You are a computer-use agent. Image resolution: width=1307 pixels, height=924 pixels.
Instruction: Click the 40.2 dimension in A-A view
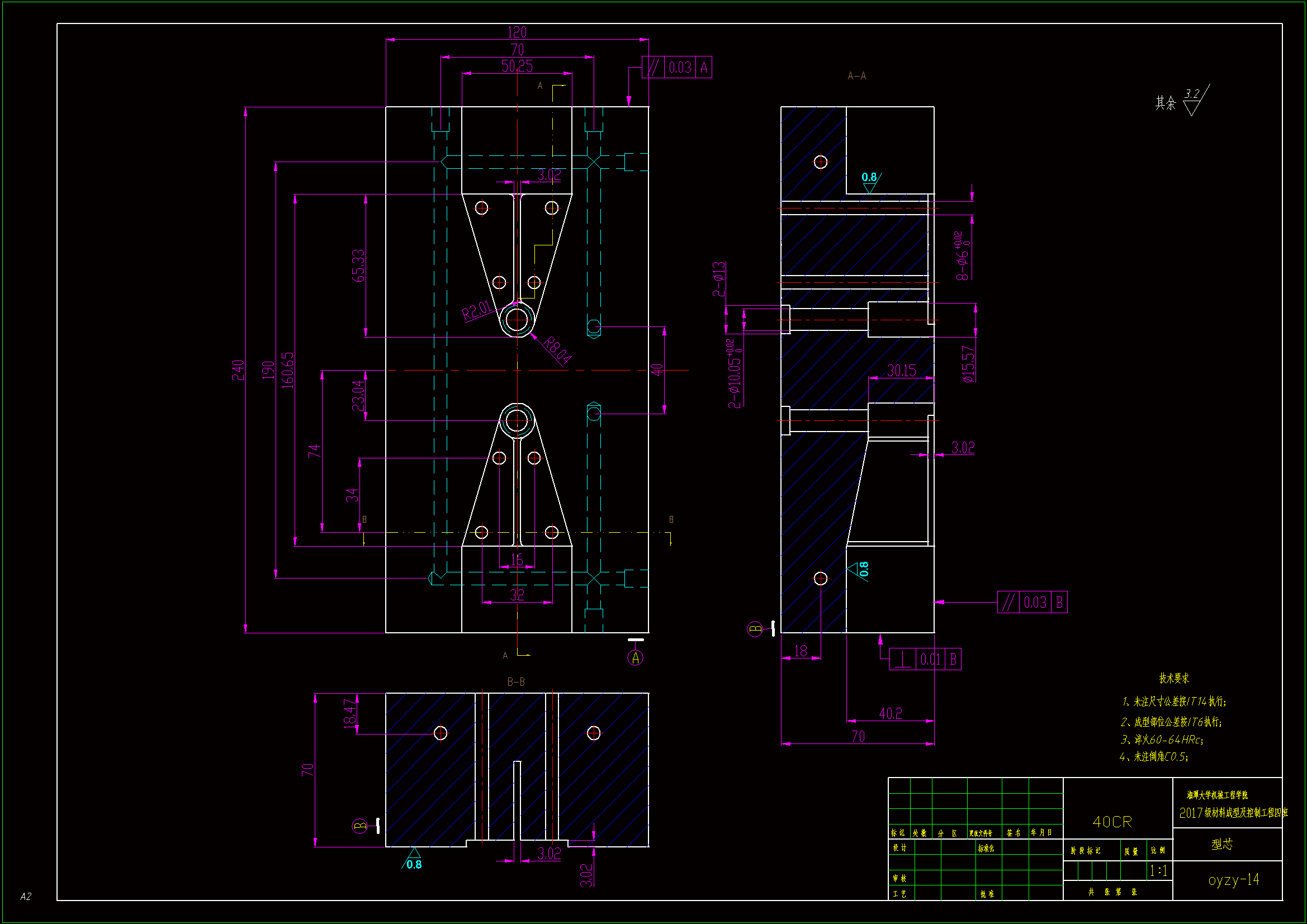point(891,714)
